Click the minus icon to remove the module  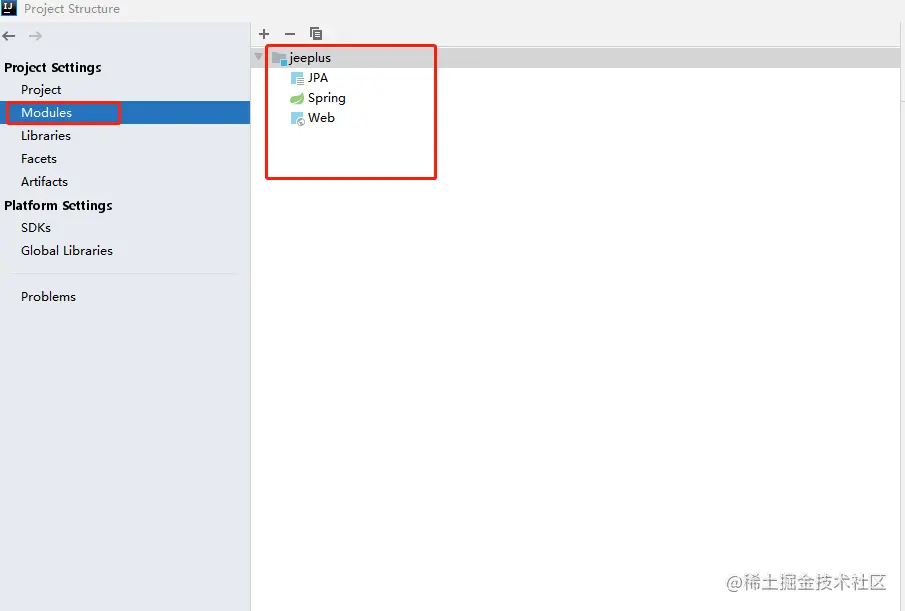(x=290, y=34)
